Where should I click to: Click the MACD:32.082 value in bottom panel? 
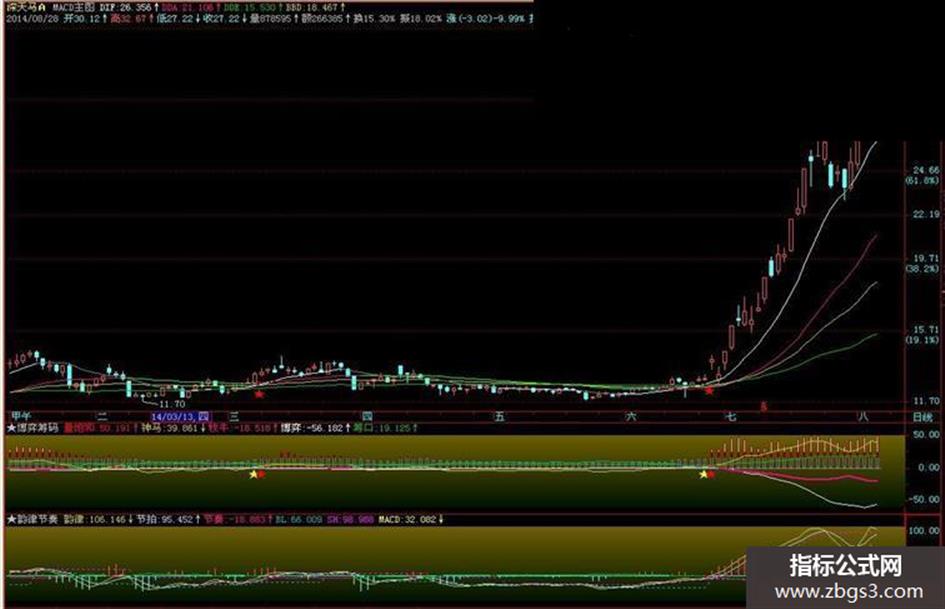click(410, 519)
